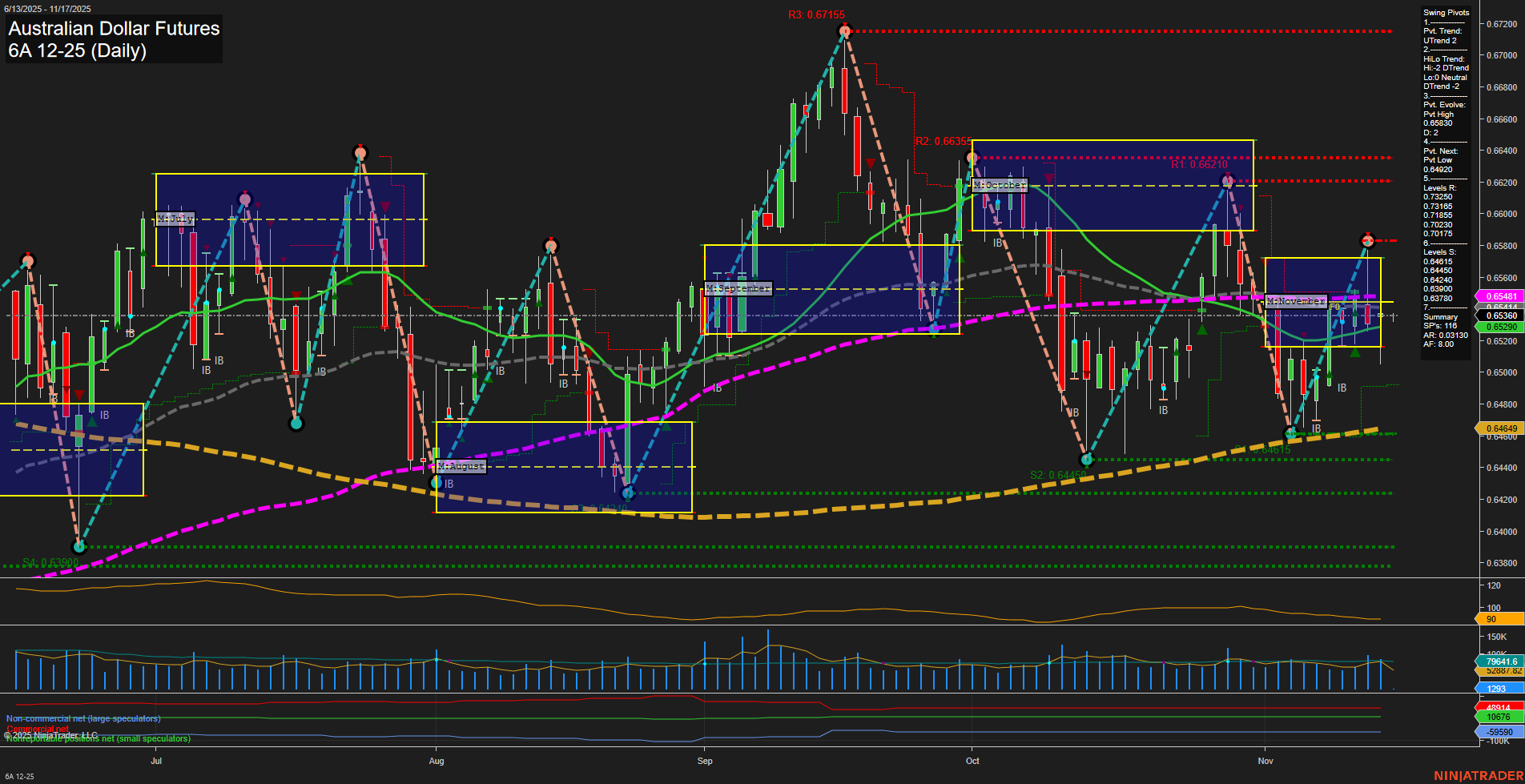Select the magenta 0.65481 price marker
1525x784 pixels.
tap(1499, 296)
